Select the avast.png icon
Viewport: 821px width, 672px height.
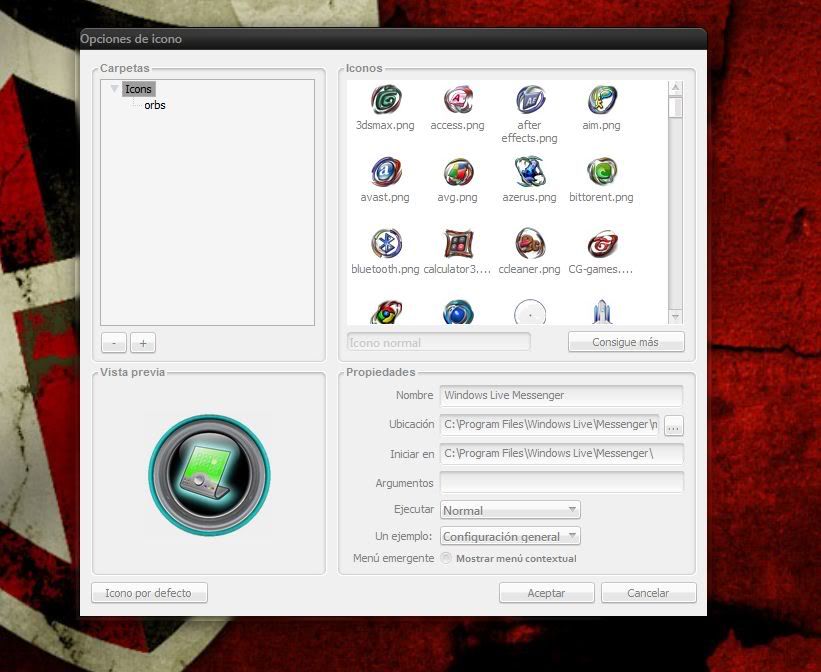click(x=386, y=171)
